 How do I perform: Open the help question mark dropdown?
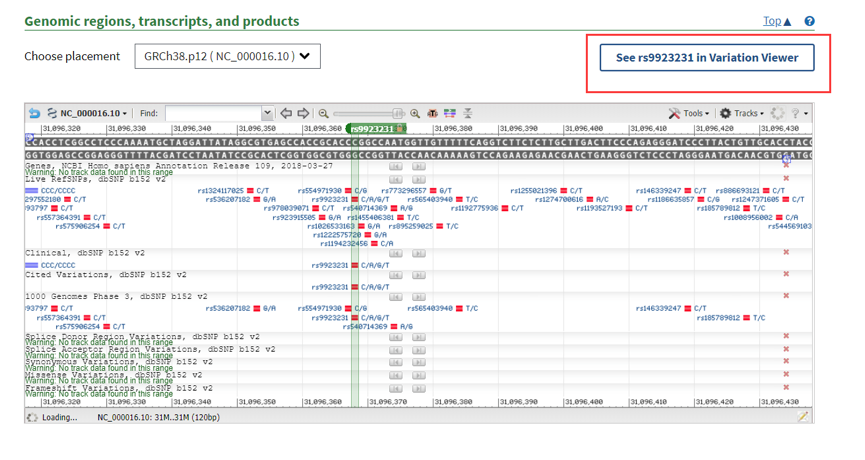pos(799,113)
